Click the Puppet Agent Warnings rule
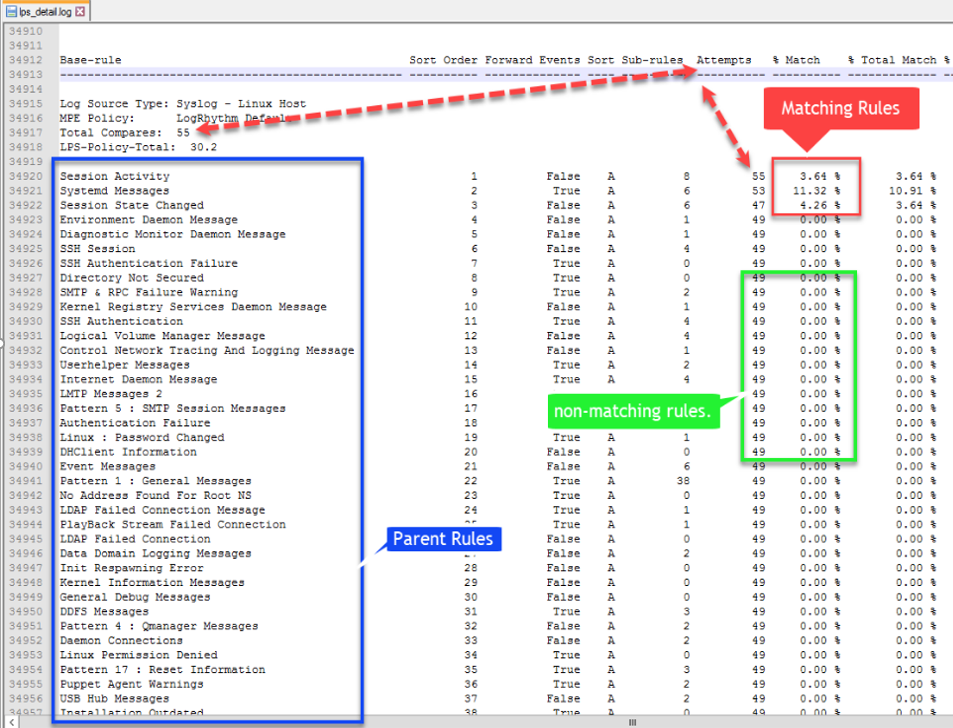This screenshot has height=728, width=953. pyautogui.click(x=131, y=684)
